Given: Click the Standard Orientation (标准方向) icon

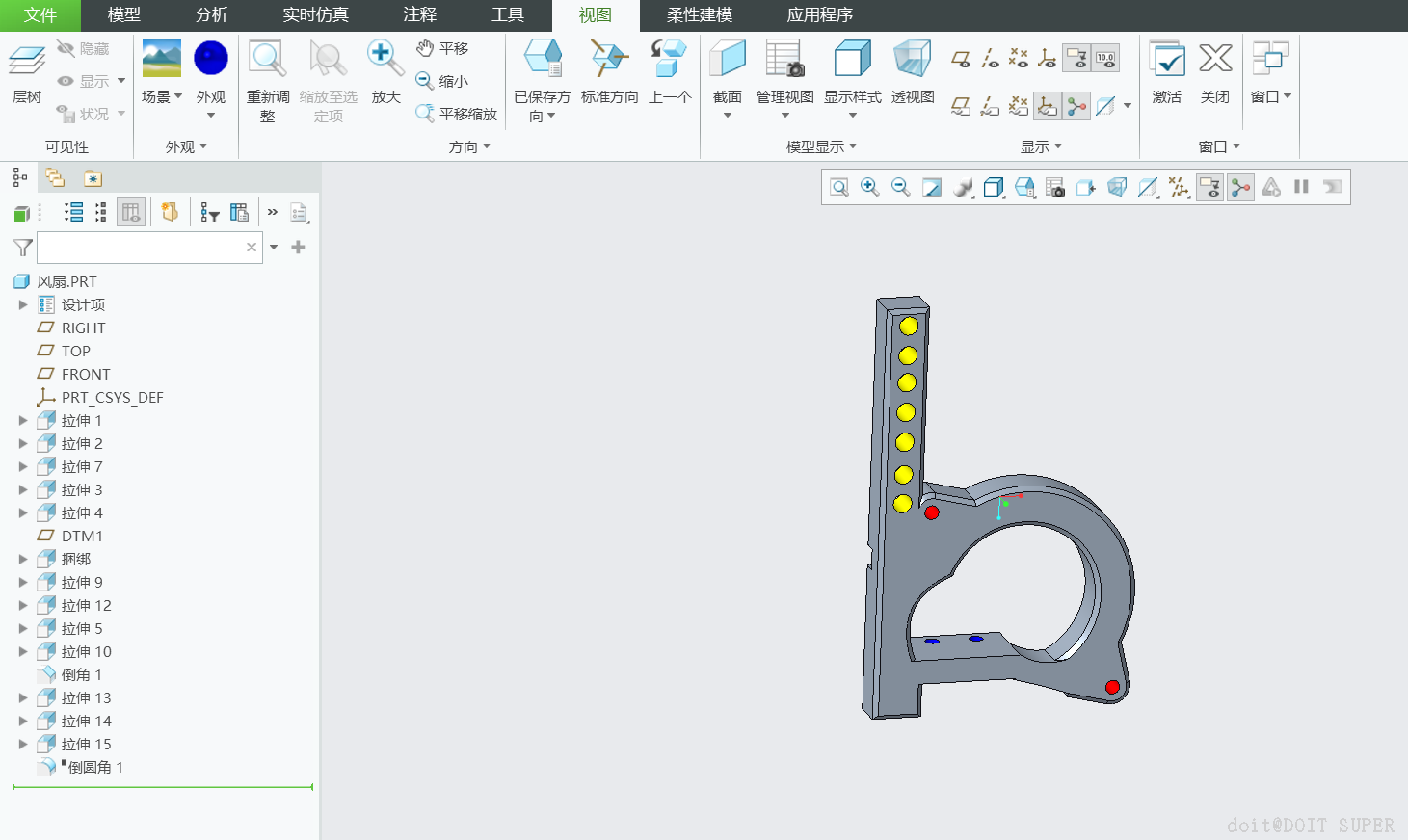Looking at the screenshot, I should [x=609, y=60].
